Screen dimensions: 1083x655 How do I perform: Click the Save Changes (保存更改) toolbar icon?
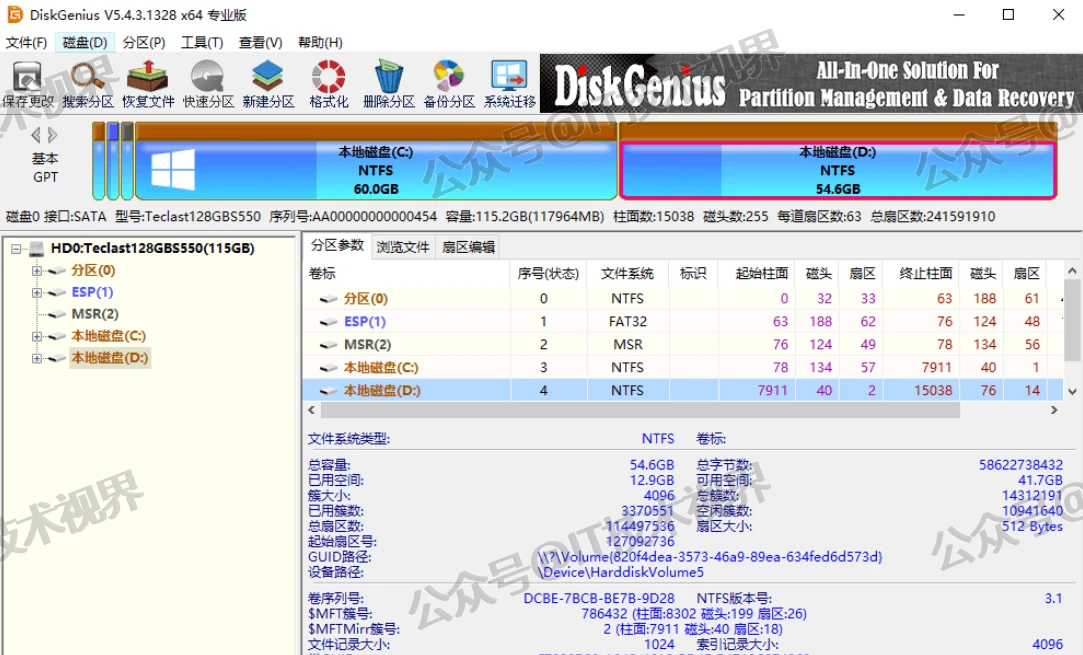tap(28, 84)
